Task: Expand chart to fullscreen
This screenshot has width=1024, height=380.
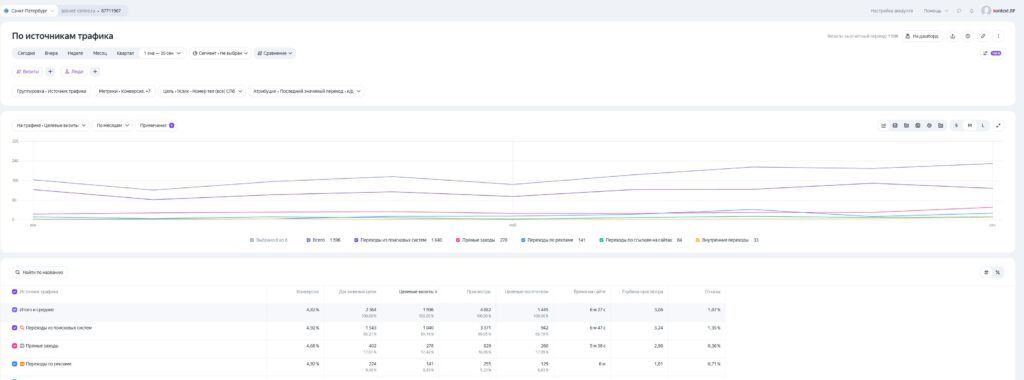Action: (x=999, y=125)
